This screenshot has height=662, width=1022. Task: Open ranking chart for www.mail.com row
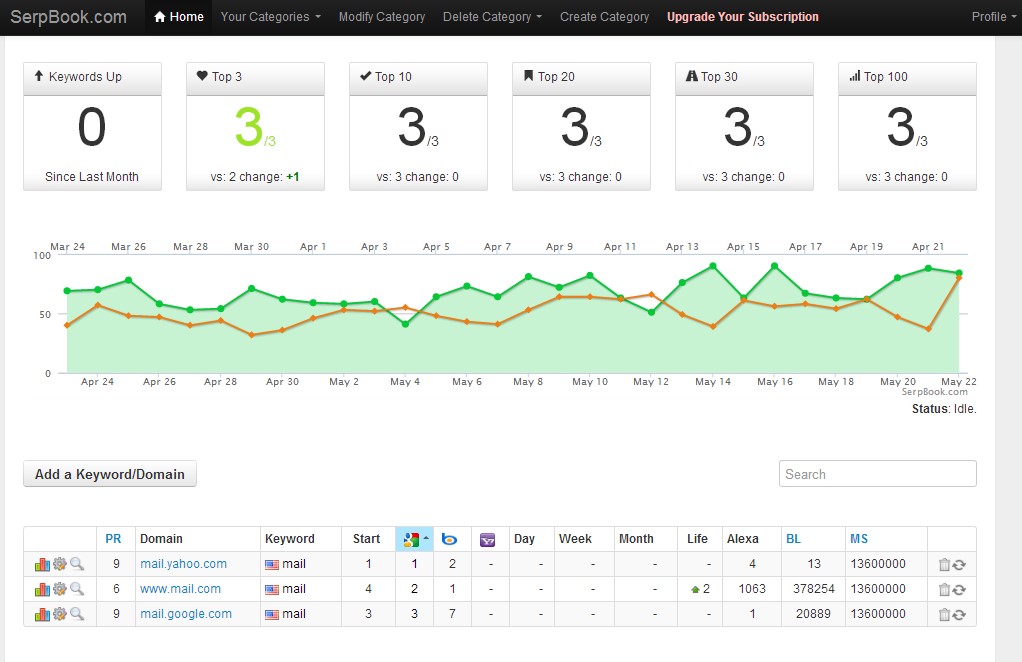(42, 590)
